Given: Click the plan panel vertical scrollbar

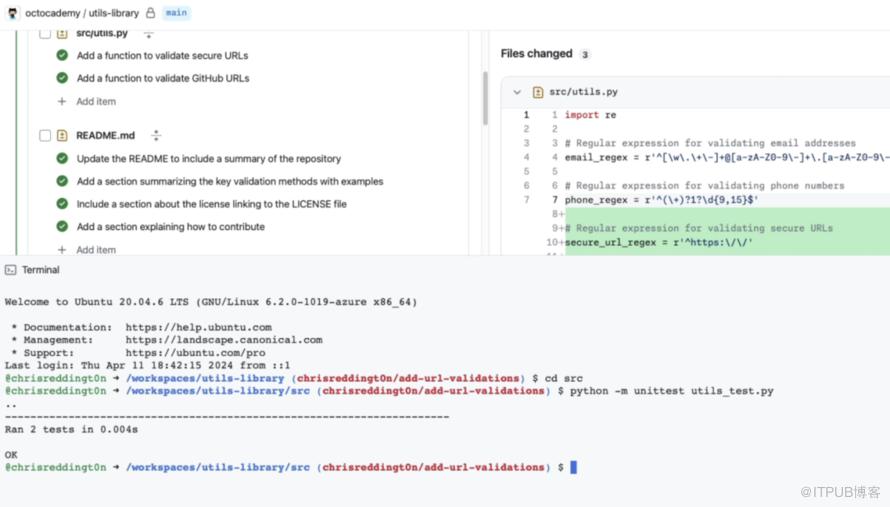Looking at the screenshot, I should click(x=485, y=100).
